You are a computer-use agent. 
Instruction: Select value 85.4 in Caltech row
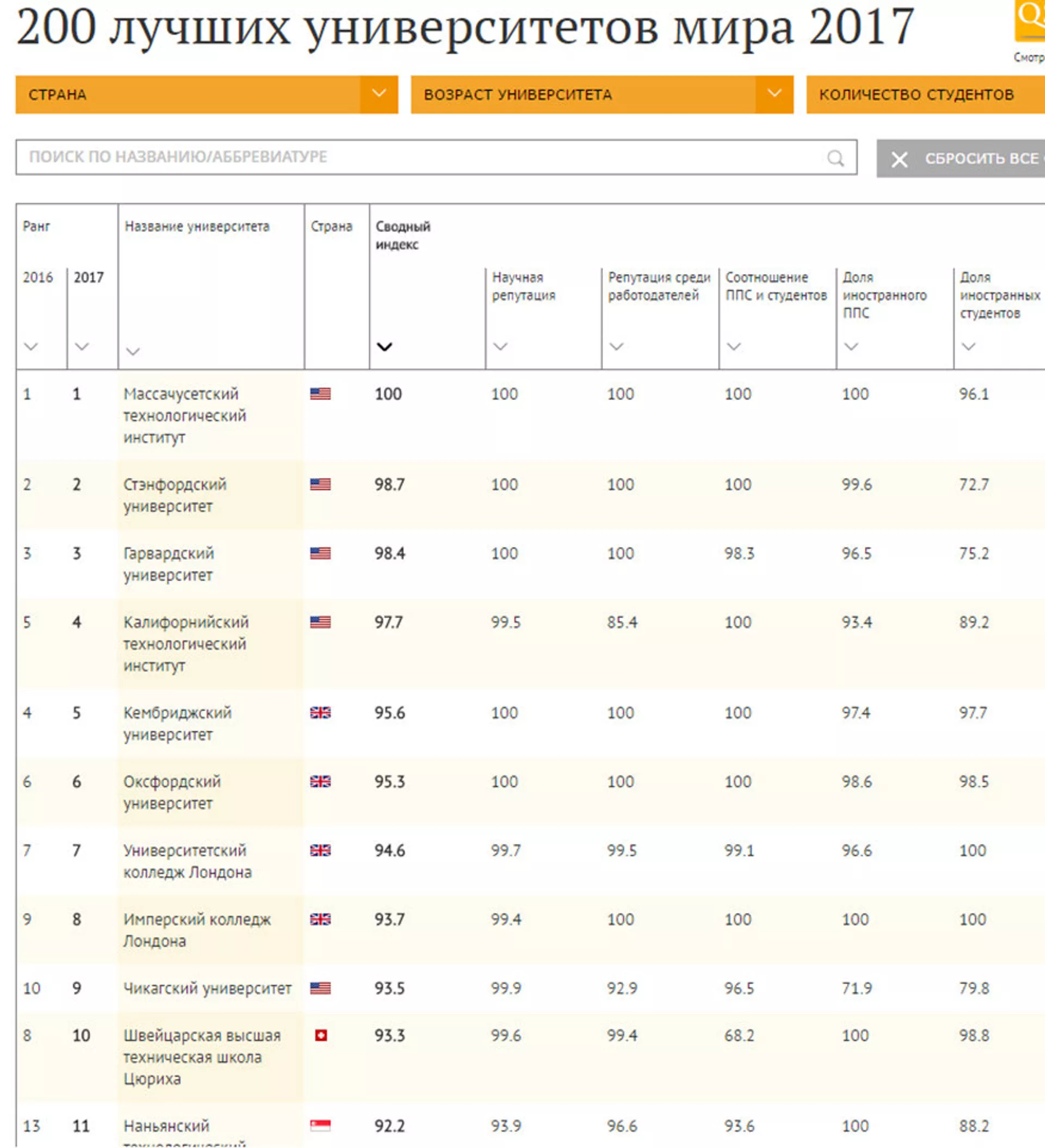622,622
